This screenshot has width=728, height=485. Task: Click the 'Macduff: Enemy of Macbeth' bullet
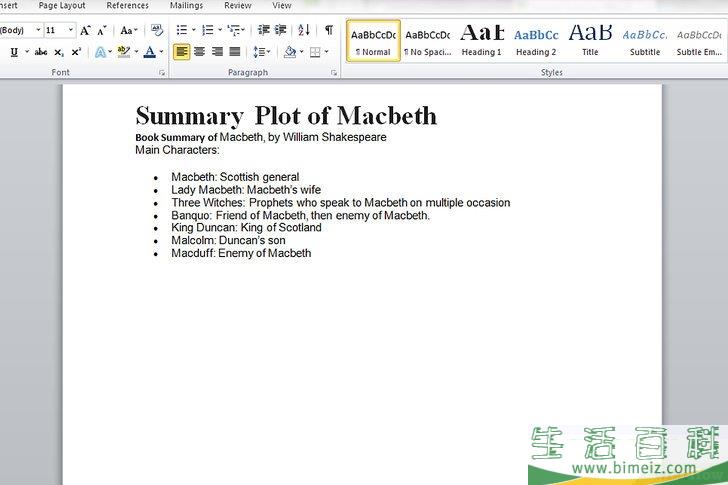[x=241, y=253]
